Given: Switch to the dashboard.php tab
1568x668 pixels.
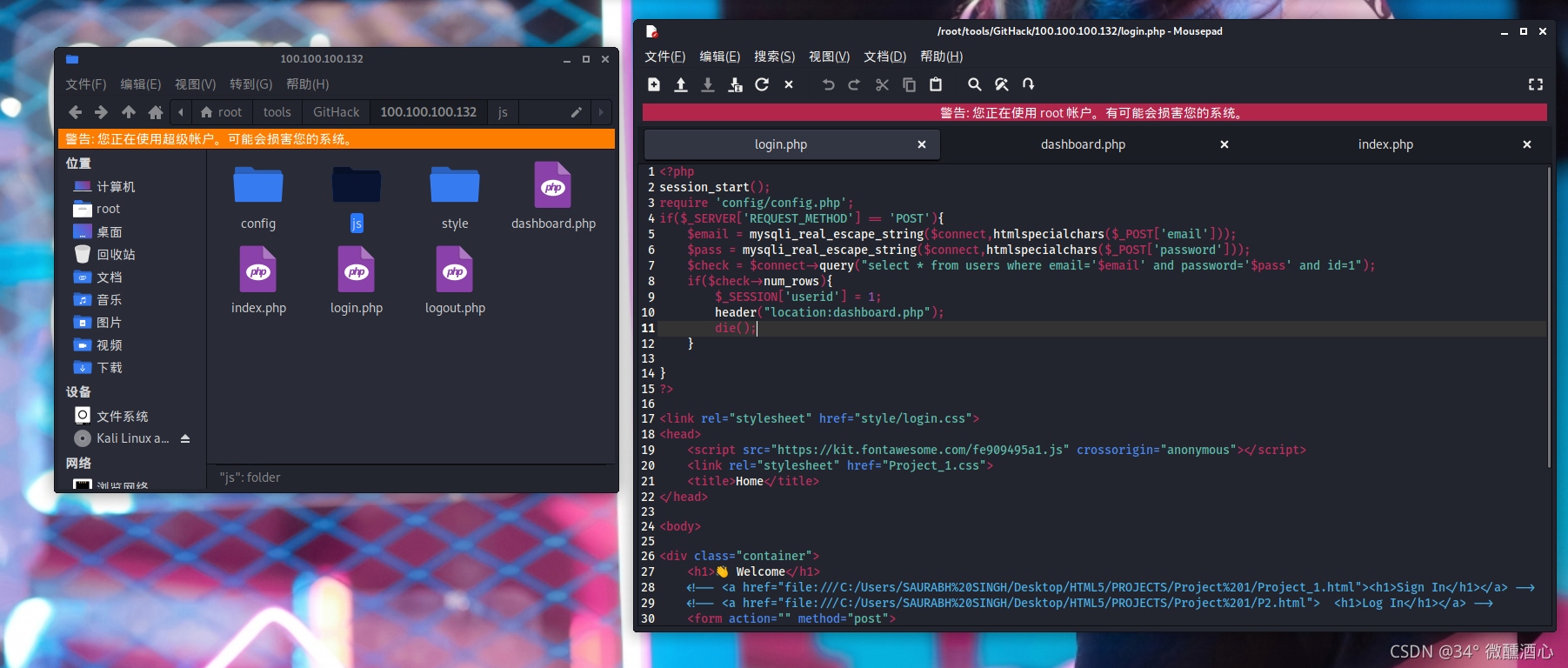Looking at the screenshot, I should [1083, 144].
